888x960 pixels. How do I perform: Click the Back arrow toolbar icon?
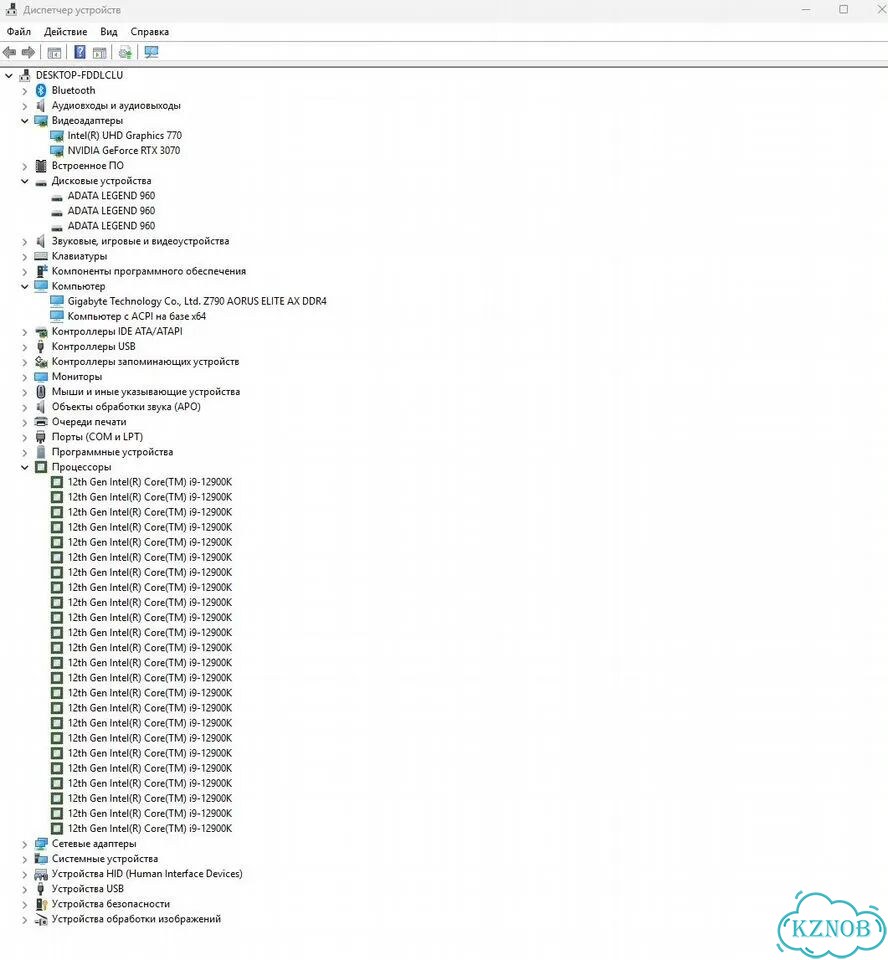[9, 53]
